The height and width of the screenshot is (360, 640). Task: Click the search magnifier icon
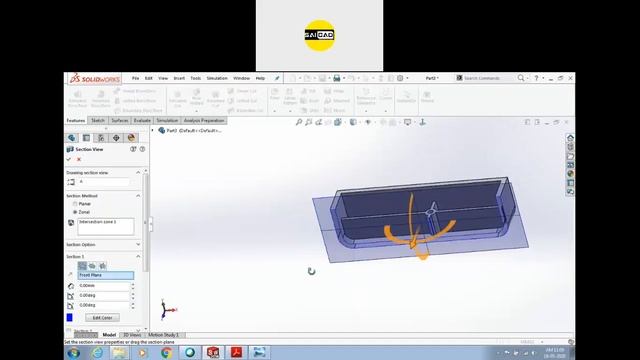point(521,78)
